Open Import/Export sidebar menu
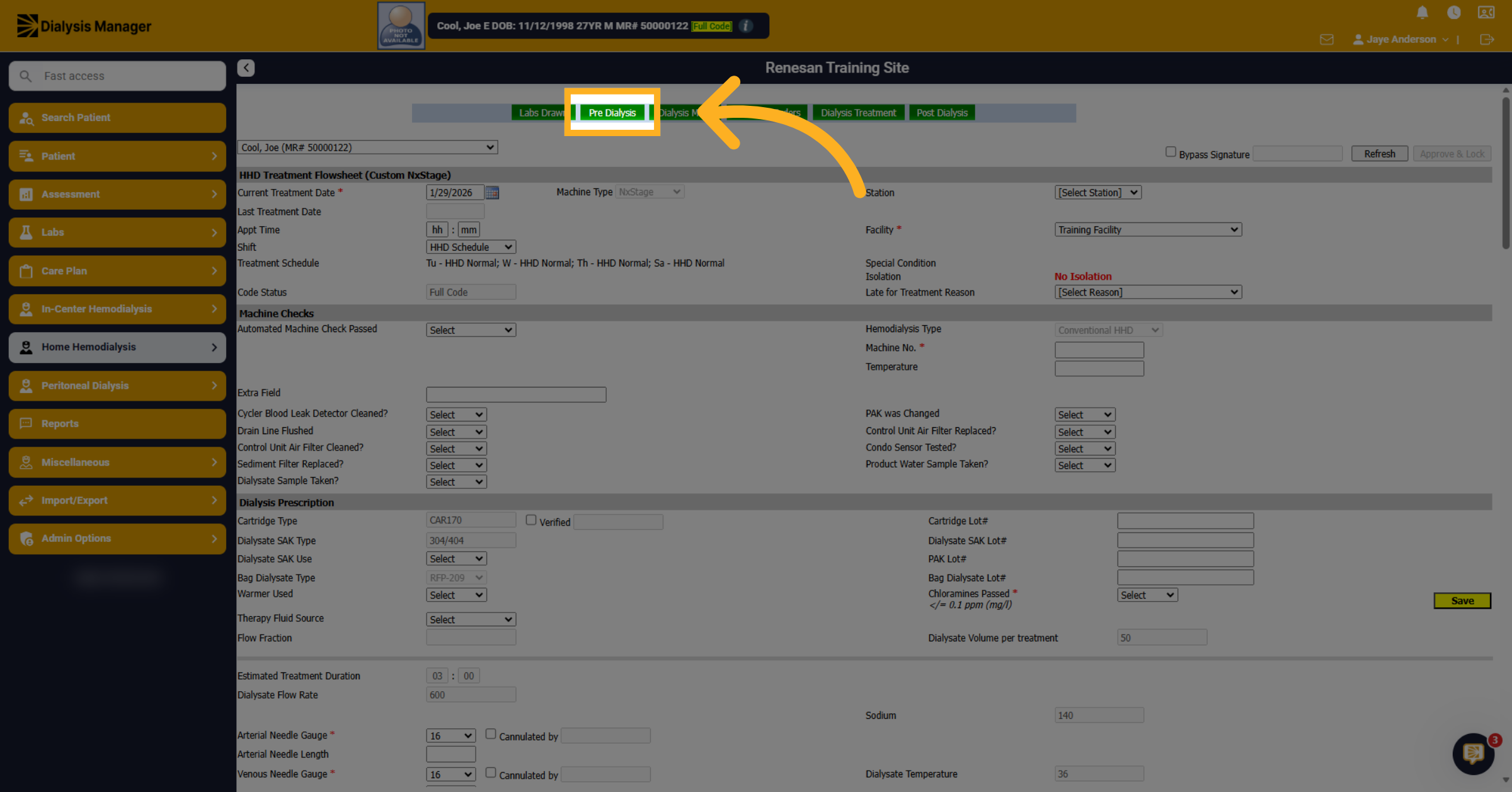The height and width of the screenshot is (792, 1512). coord(117,500)
